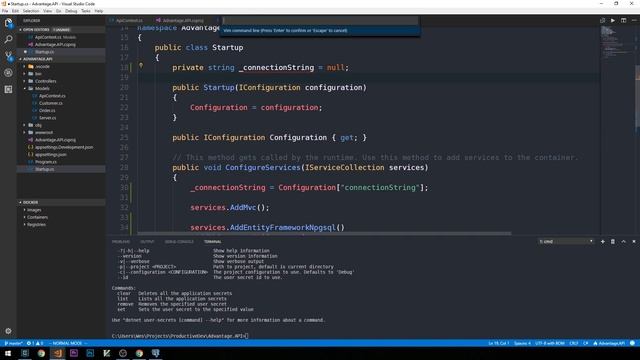Switch to the Problems panel tab
This screenshot has width=640, height=360.
[x=121, y=242]
